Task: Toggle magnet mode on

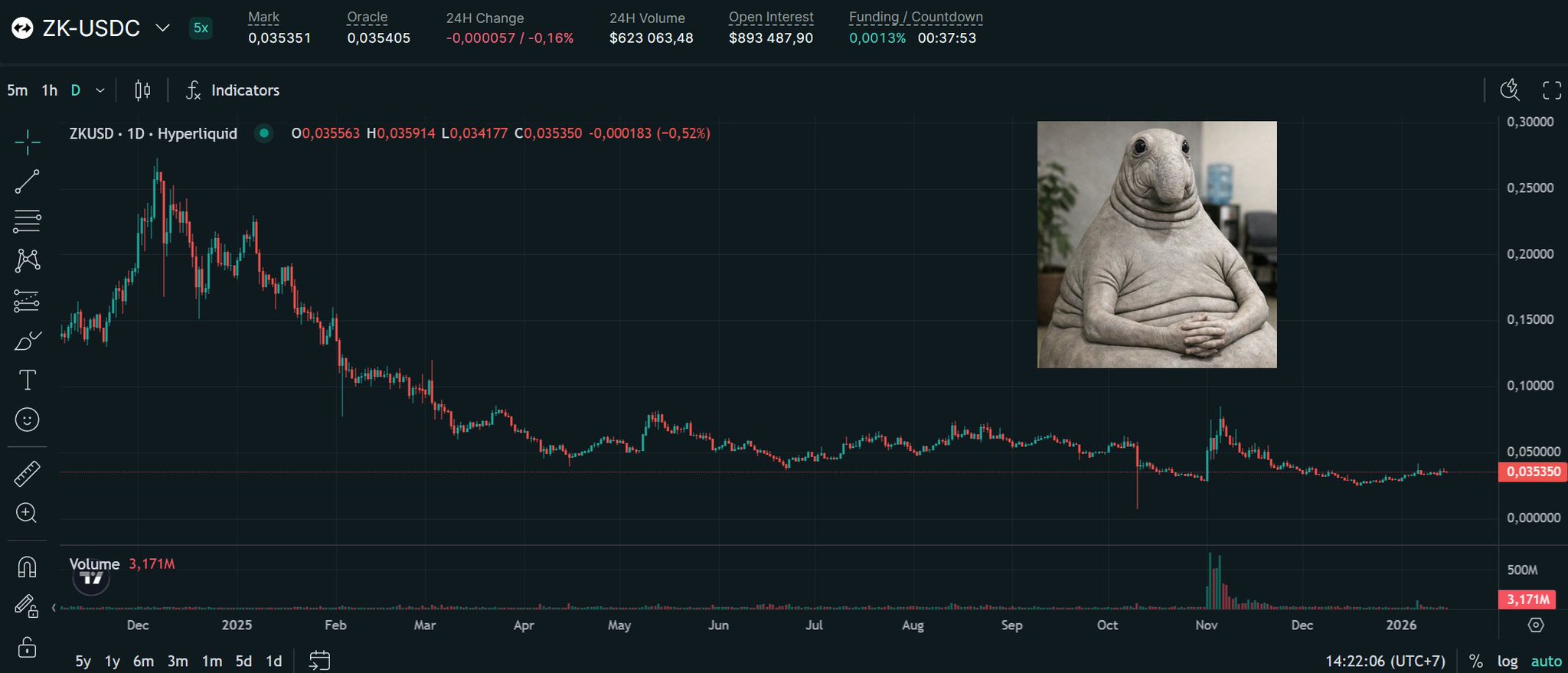Action: click(x=28, y=567)
